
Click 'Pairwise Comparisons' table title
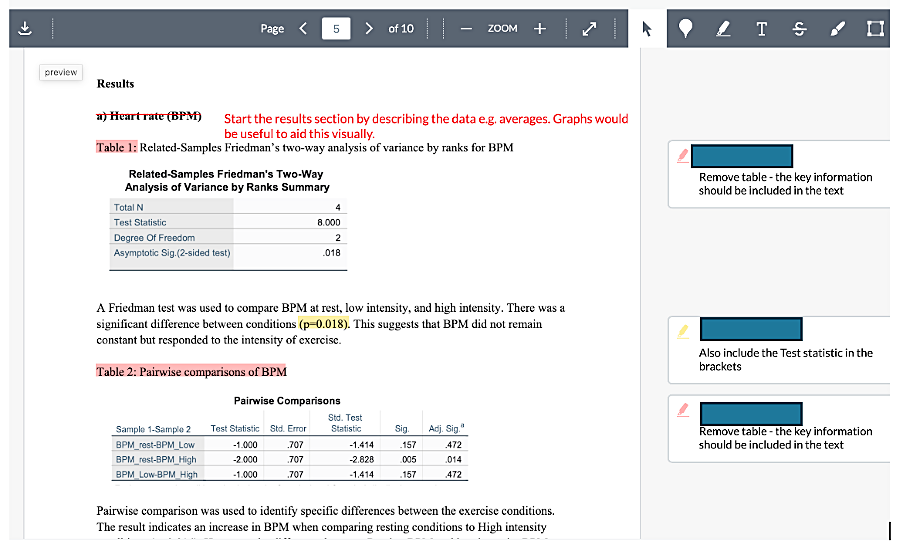tap(287, 400)
